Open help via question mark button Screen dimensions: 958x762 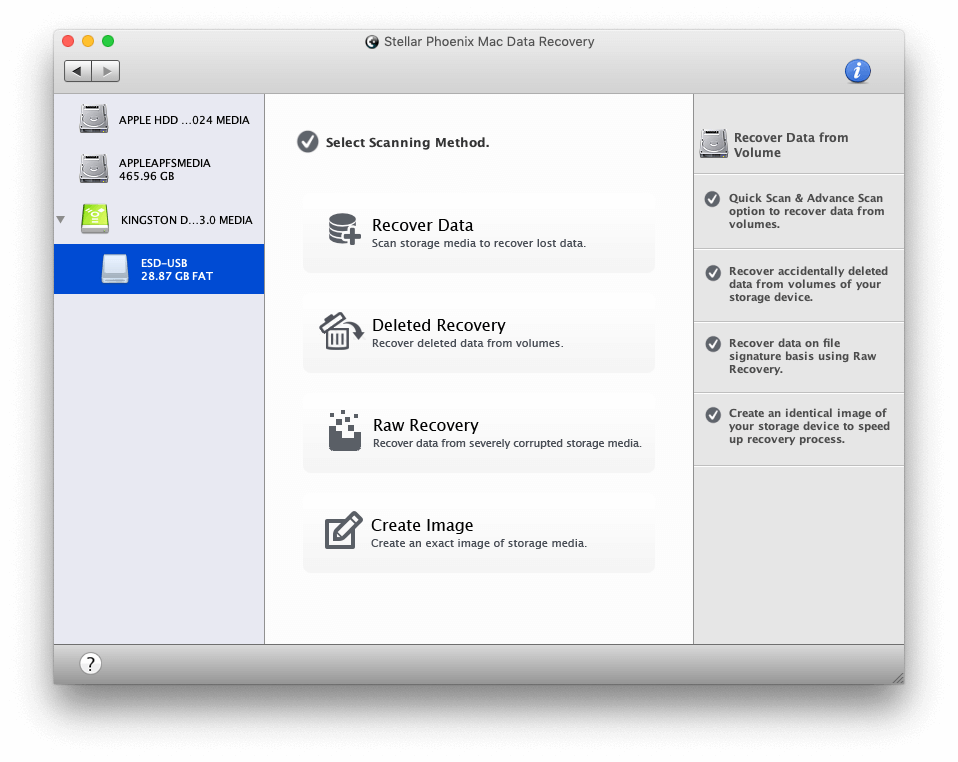[90, 664]
